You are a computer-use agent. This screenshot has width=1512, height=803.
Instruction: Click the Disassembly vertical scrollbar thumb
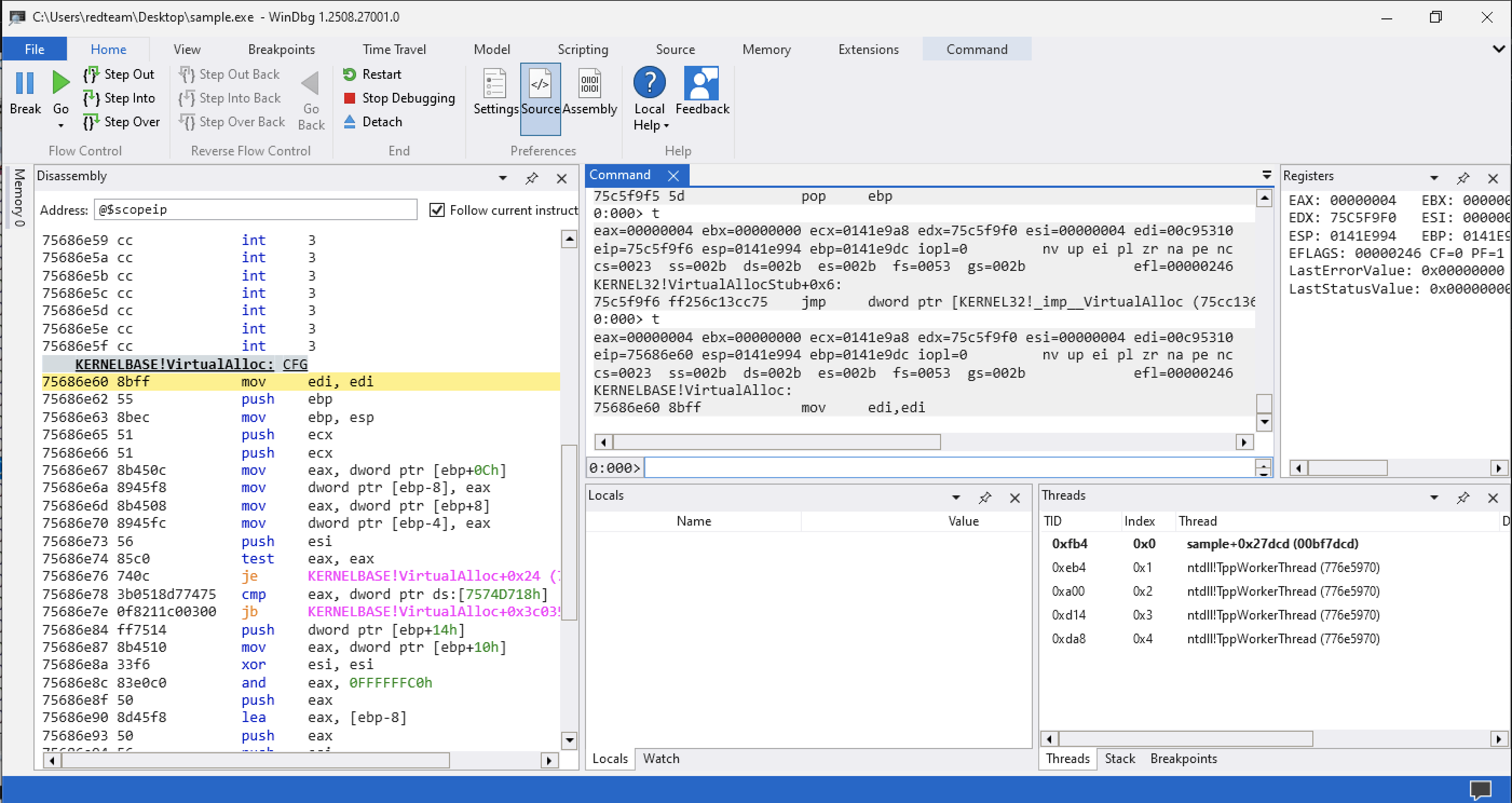[569, 532]
